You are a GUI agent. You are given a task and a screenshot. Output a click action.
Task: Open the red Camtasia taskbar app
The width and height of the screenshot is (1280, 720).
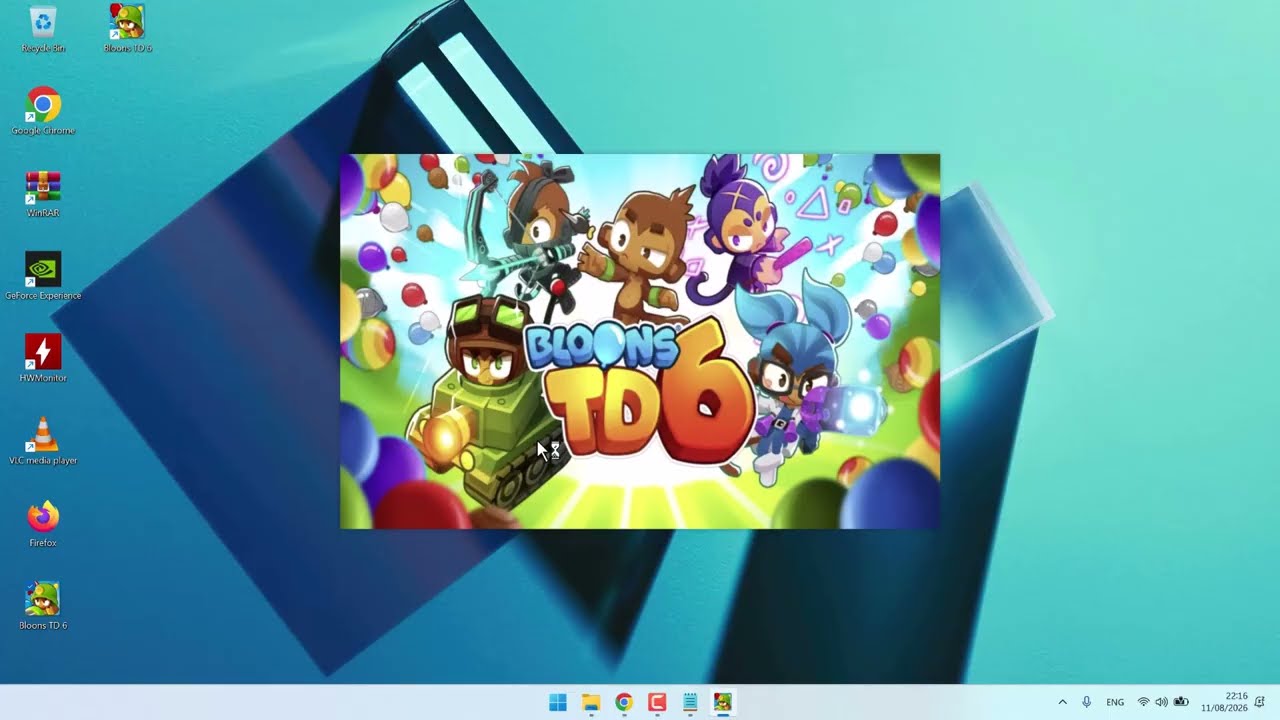(x=657, y=702)
